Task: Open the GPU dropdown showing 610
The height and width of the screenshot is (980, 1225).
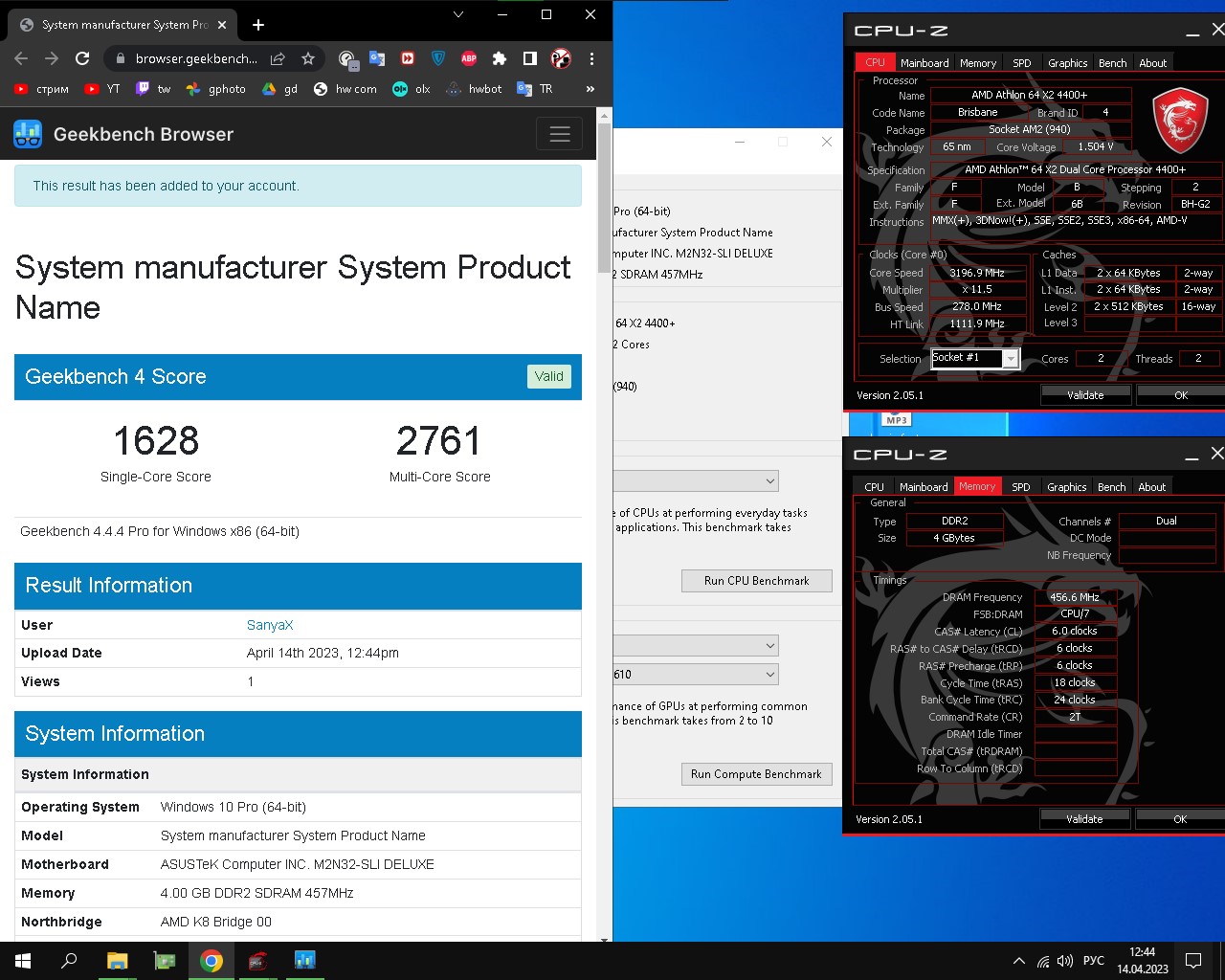Action: (696, 675)
